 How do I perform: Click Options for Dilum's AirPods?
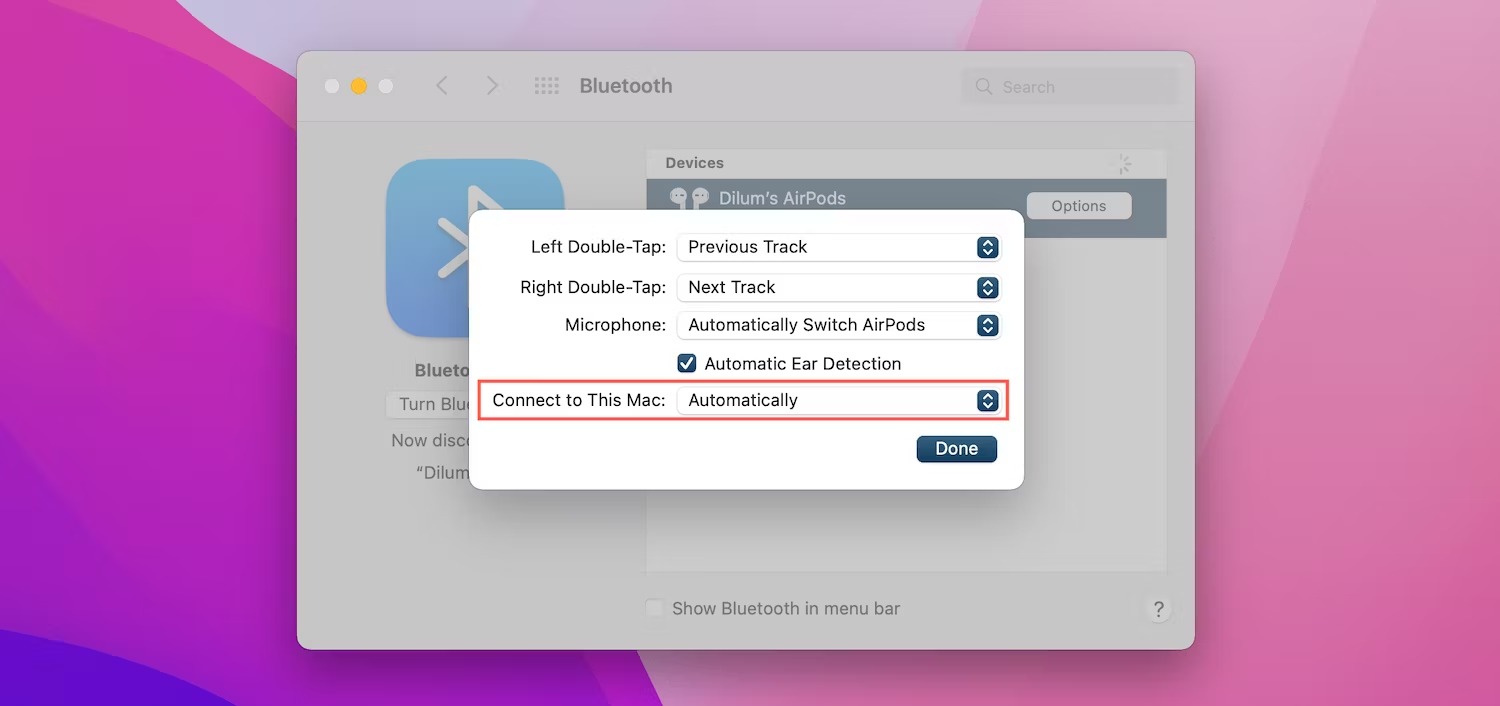click(1078, 206)
